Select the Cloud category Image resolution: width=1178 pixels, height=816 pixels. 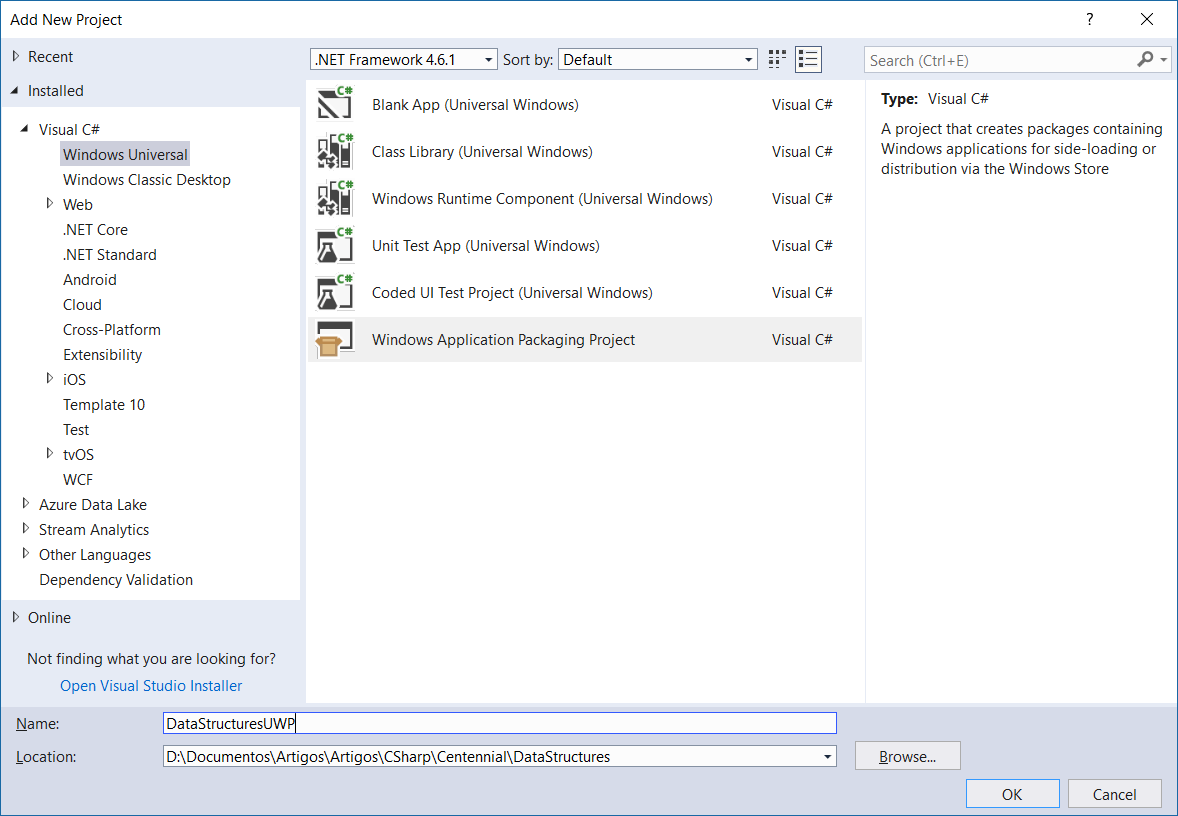pyautogui.click(x=82, y=304)
